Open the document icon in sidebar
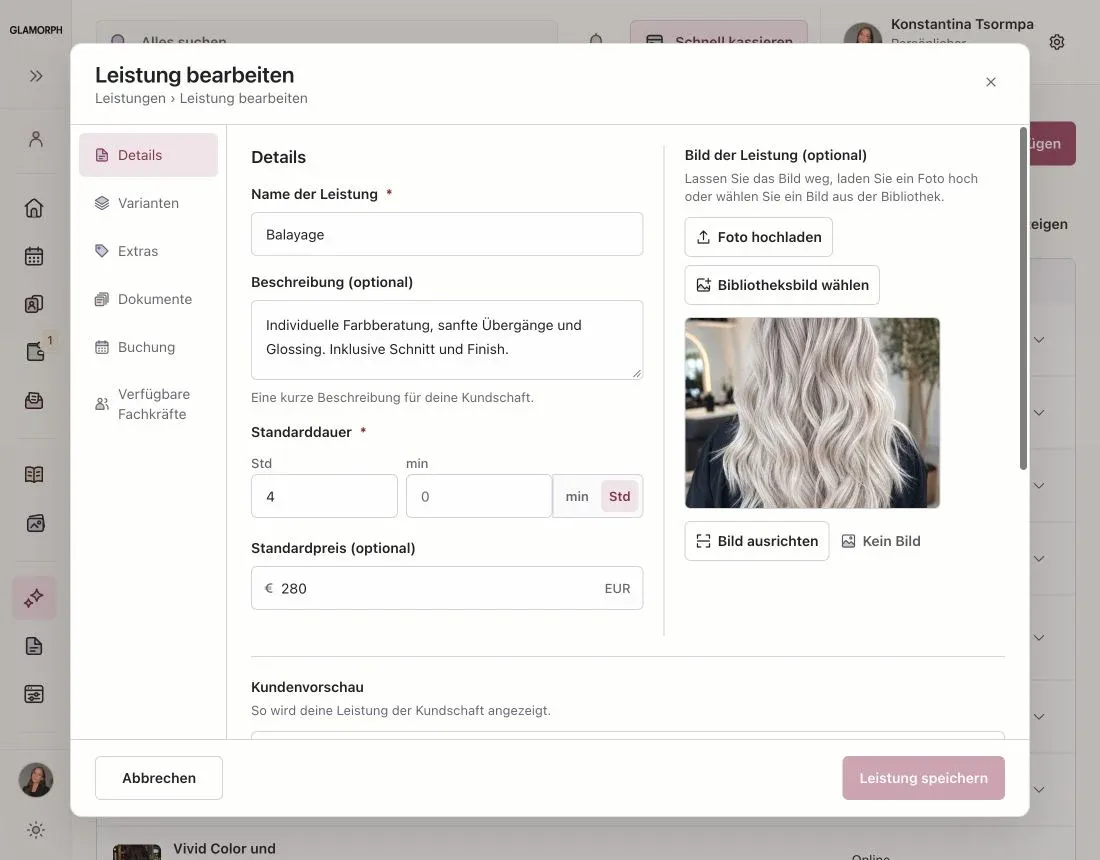This screenshot has width=1100, height=860. (x=34, y=646)
